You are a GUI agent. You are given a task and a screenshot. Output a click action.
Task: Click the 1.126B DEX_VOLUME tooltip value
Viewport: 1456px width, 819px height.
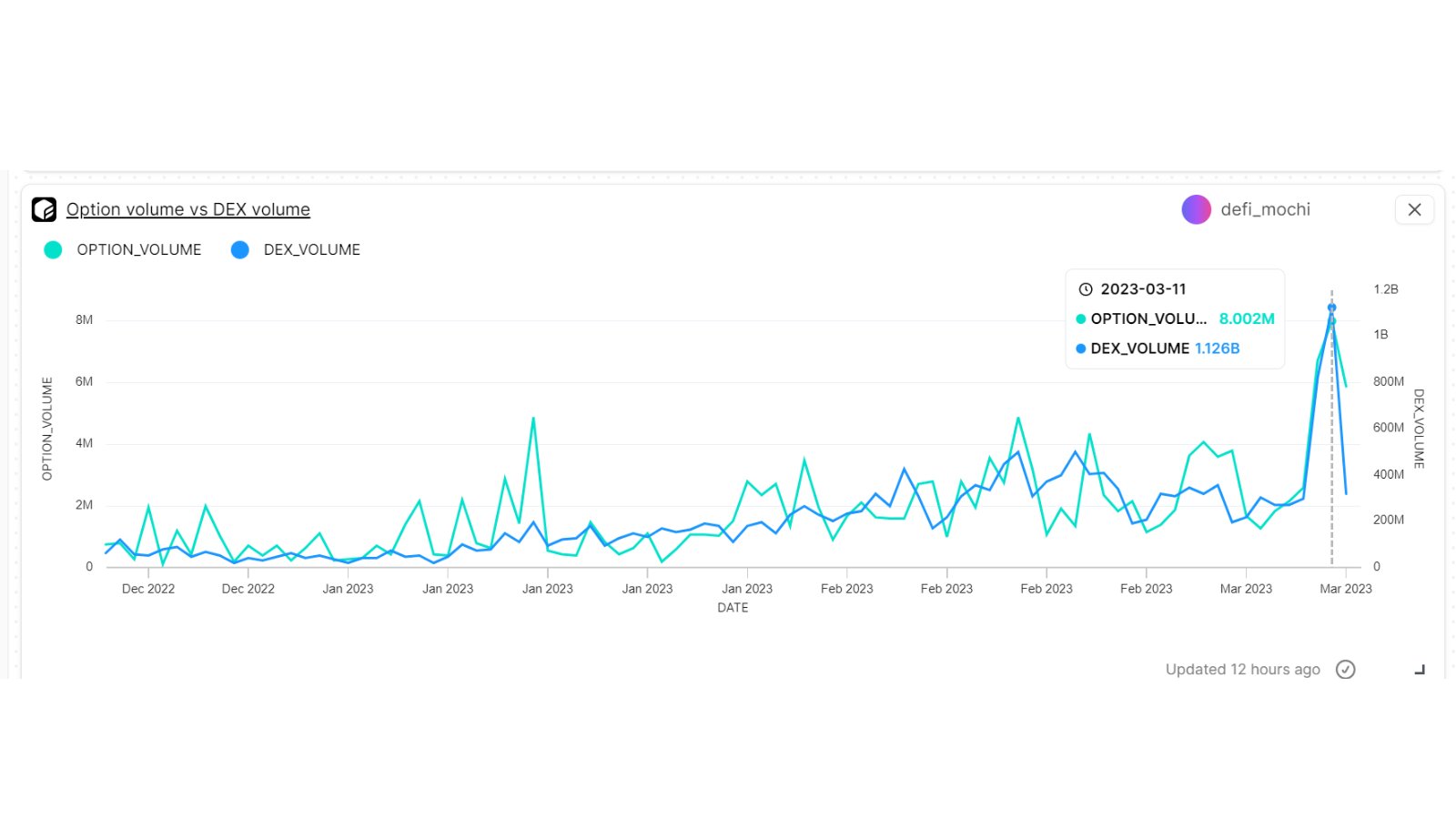1217,349
